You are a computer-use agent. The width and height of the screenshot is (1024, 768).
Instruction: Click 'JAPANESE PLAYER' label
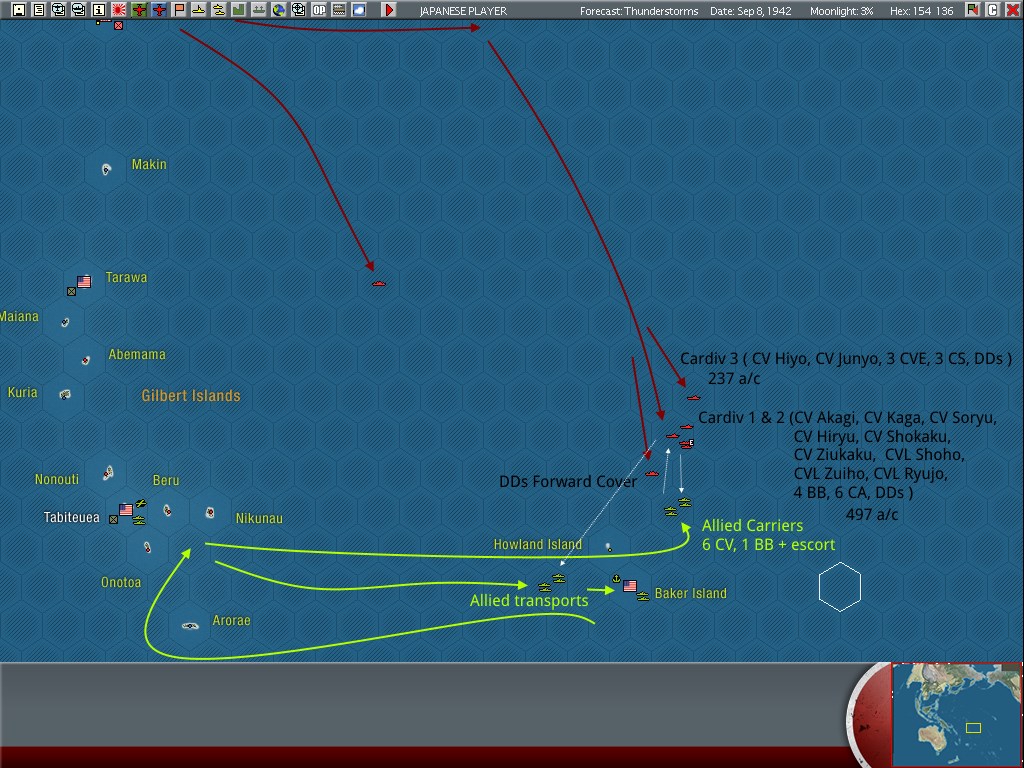coord(463,11)
